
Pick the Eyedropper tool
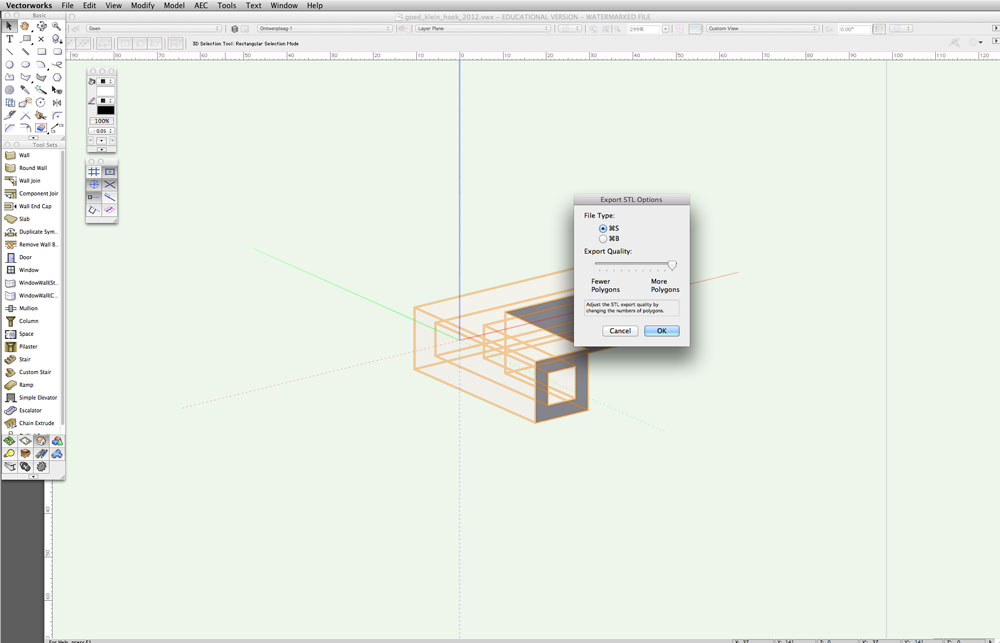pos(25,90)
